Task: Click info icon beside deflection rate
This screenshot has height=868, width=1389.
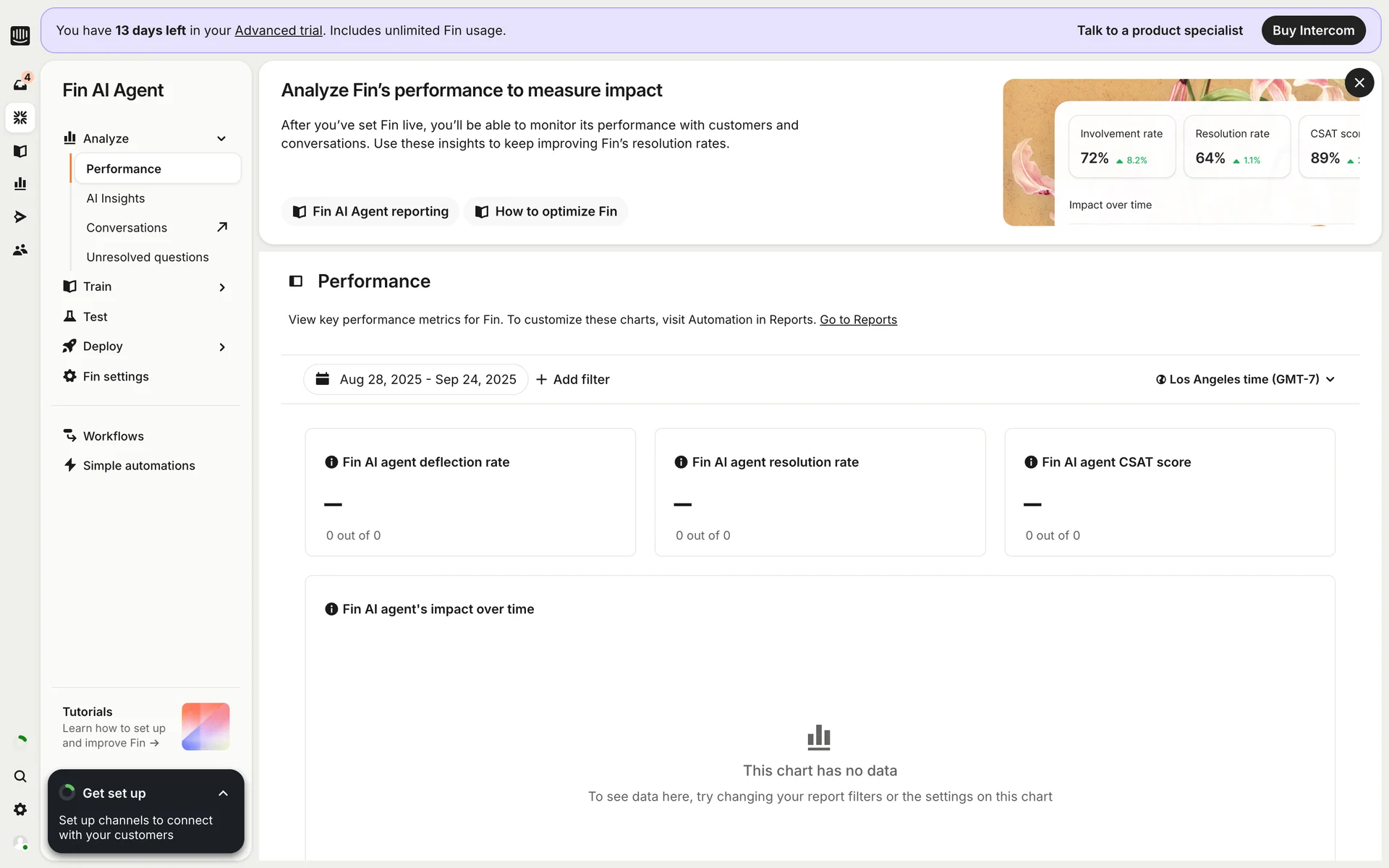Action: 331,462
